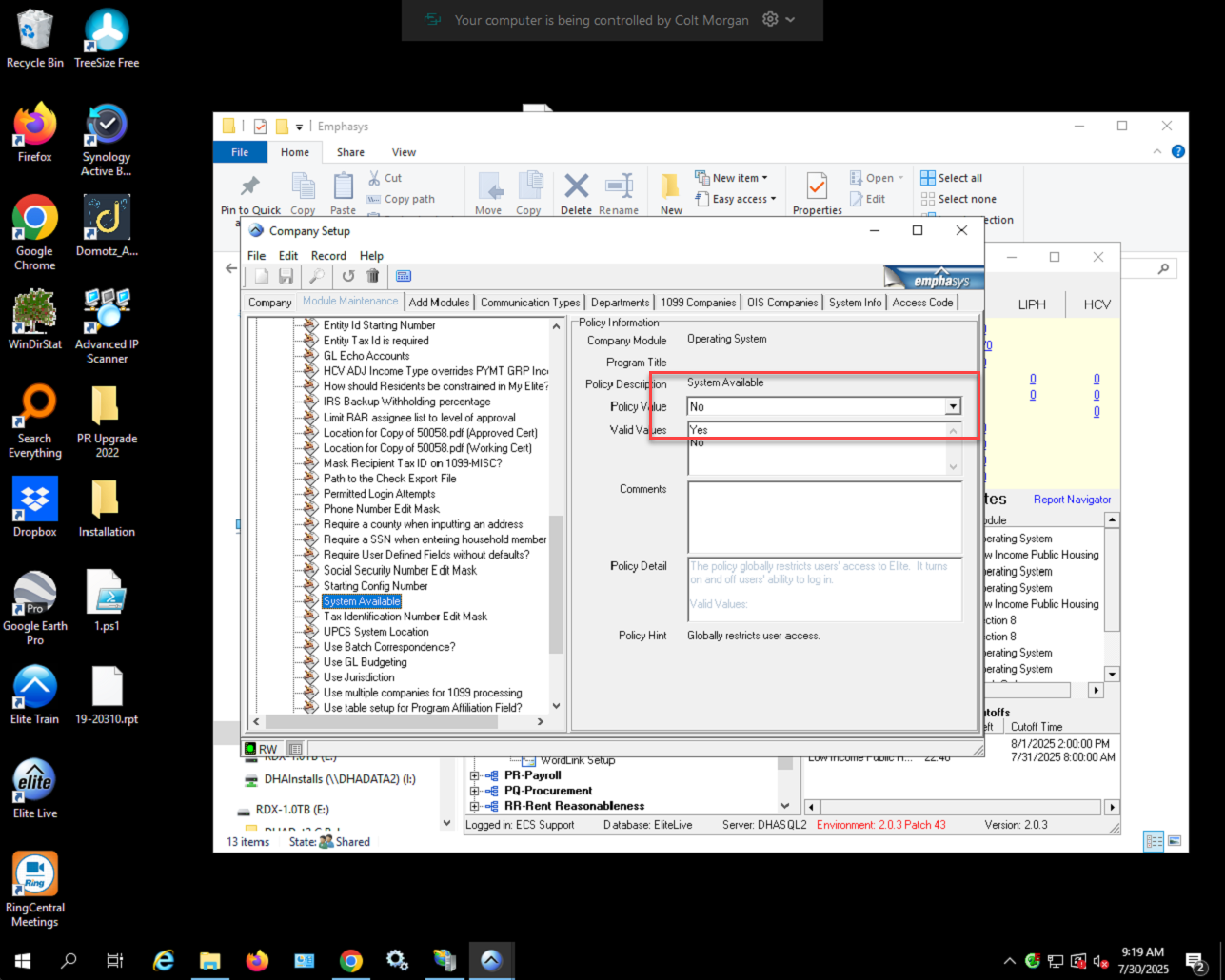
Task: Click the Google Chrome icon in the taskbar
Action: (x=351, y=961)
